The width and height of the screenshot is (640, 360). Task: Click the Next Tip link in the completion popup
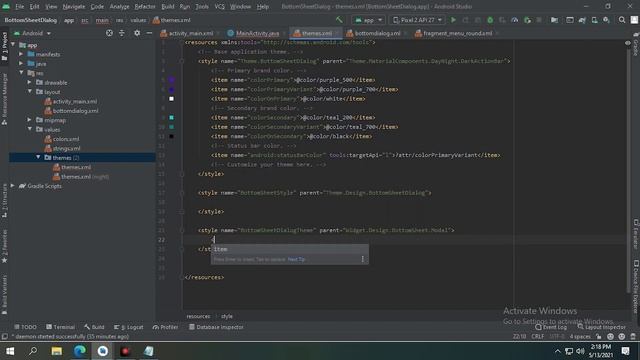click(296, 259)
